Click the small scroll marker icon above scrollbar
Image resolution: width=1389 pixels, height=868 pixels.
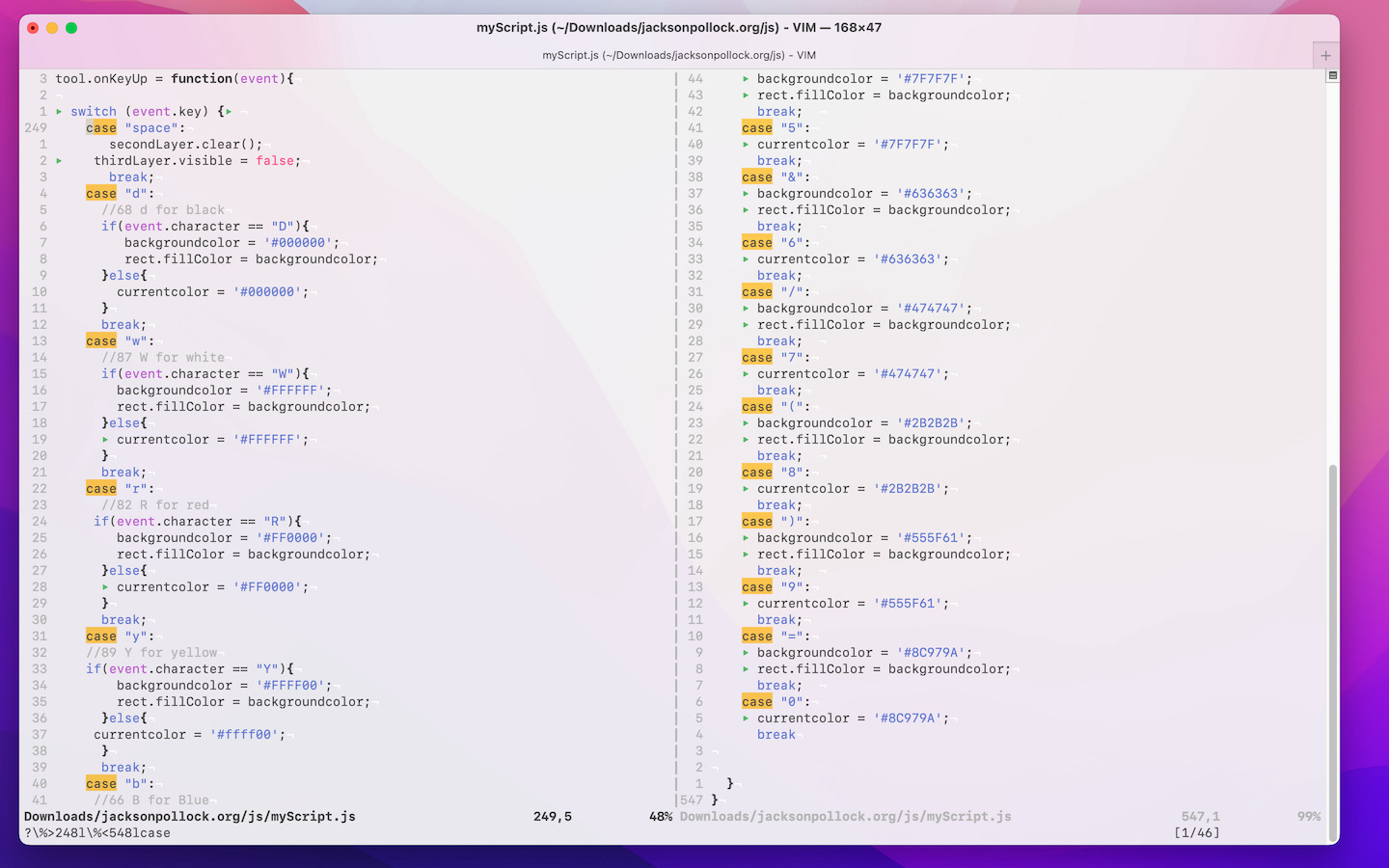(x=1332, y=75)
